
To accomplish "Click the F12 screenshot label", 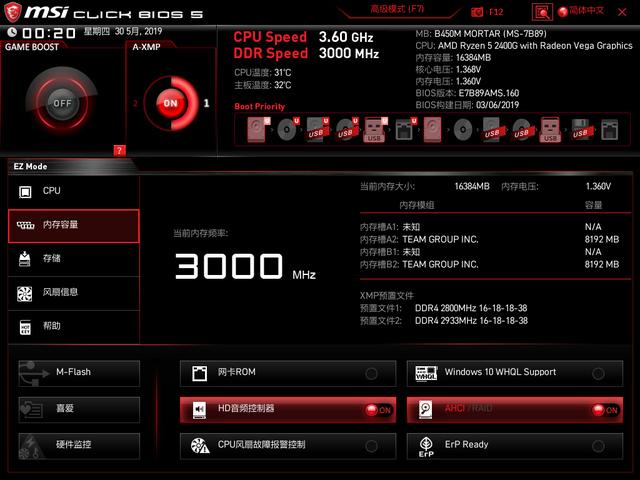I will pos(496,12).
